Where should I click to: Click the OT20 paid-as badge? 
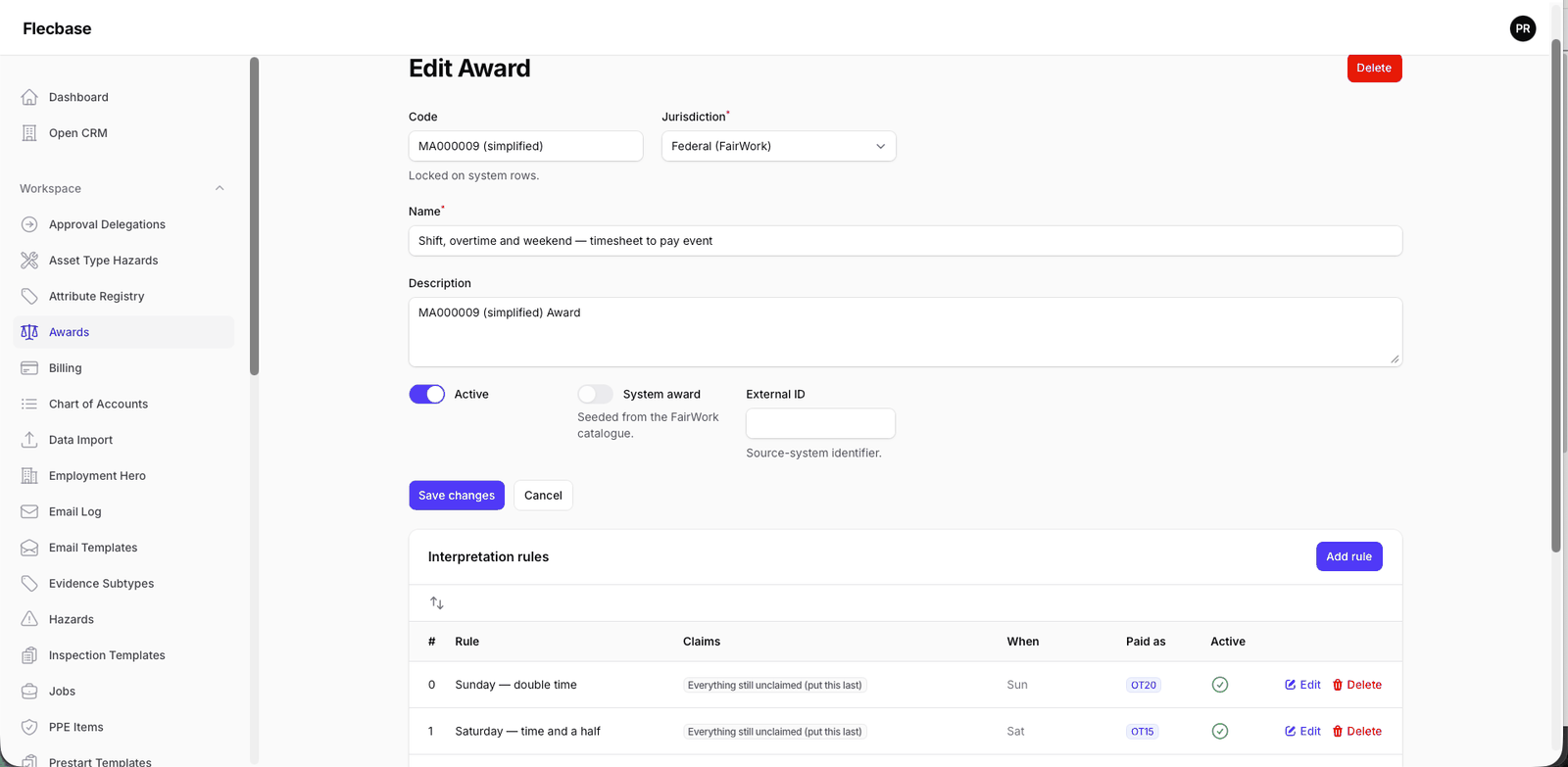(1144, 685)
